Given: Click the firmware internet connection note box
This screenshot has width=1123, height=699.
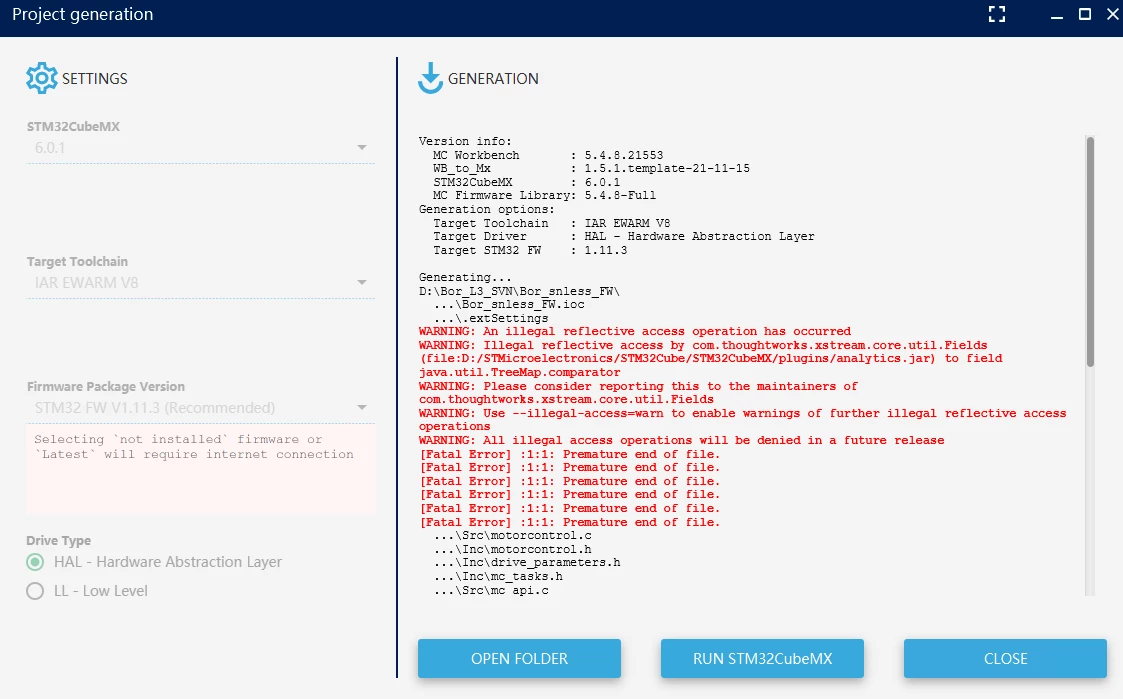Looking at the screenshot, I should click(x=201, y=469).
